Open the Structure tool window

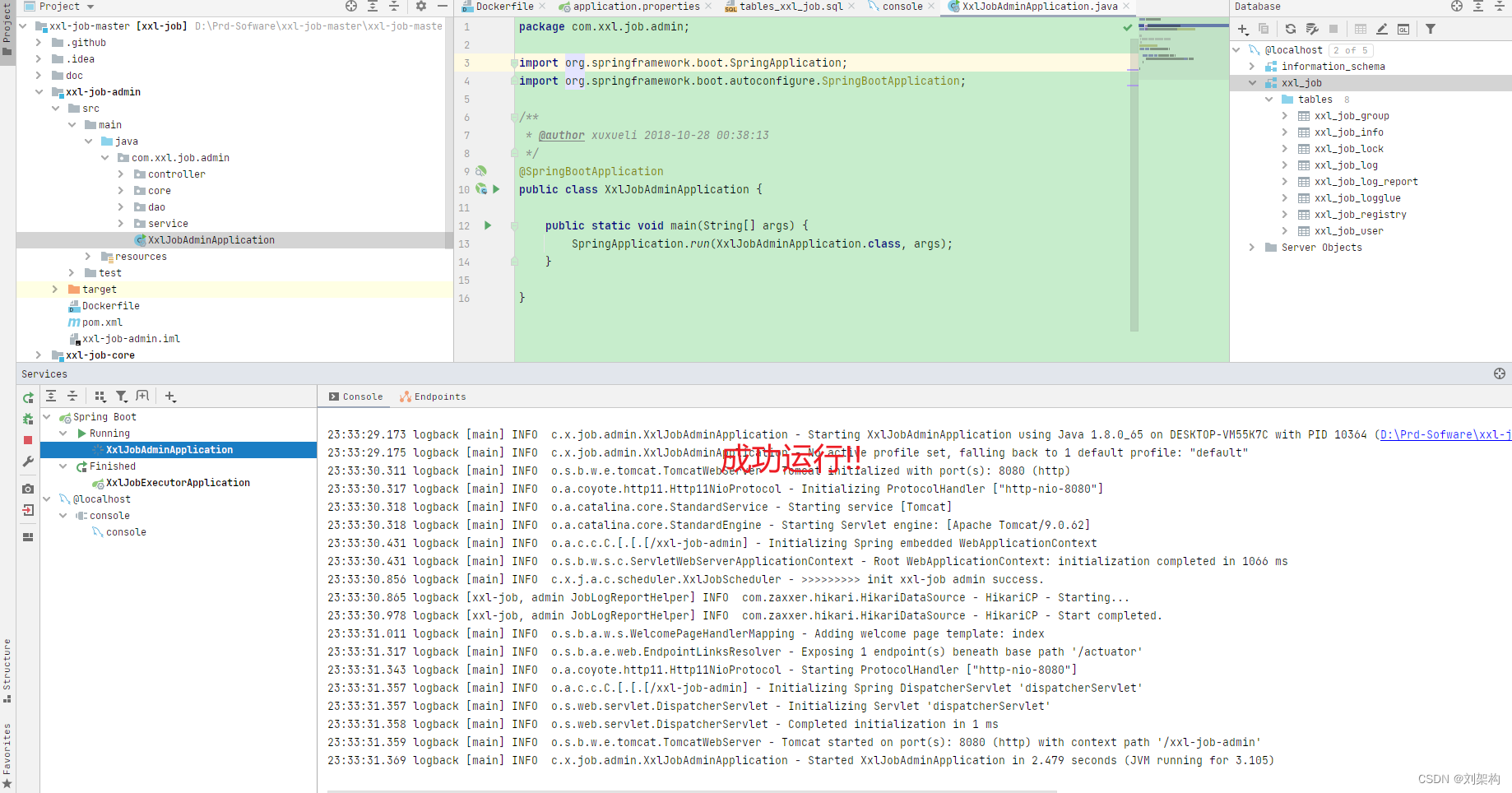(7, 670)
